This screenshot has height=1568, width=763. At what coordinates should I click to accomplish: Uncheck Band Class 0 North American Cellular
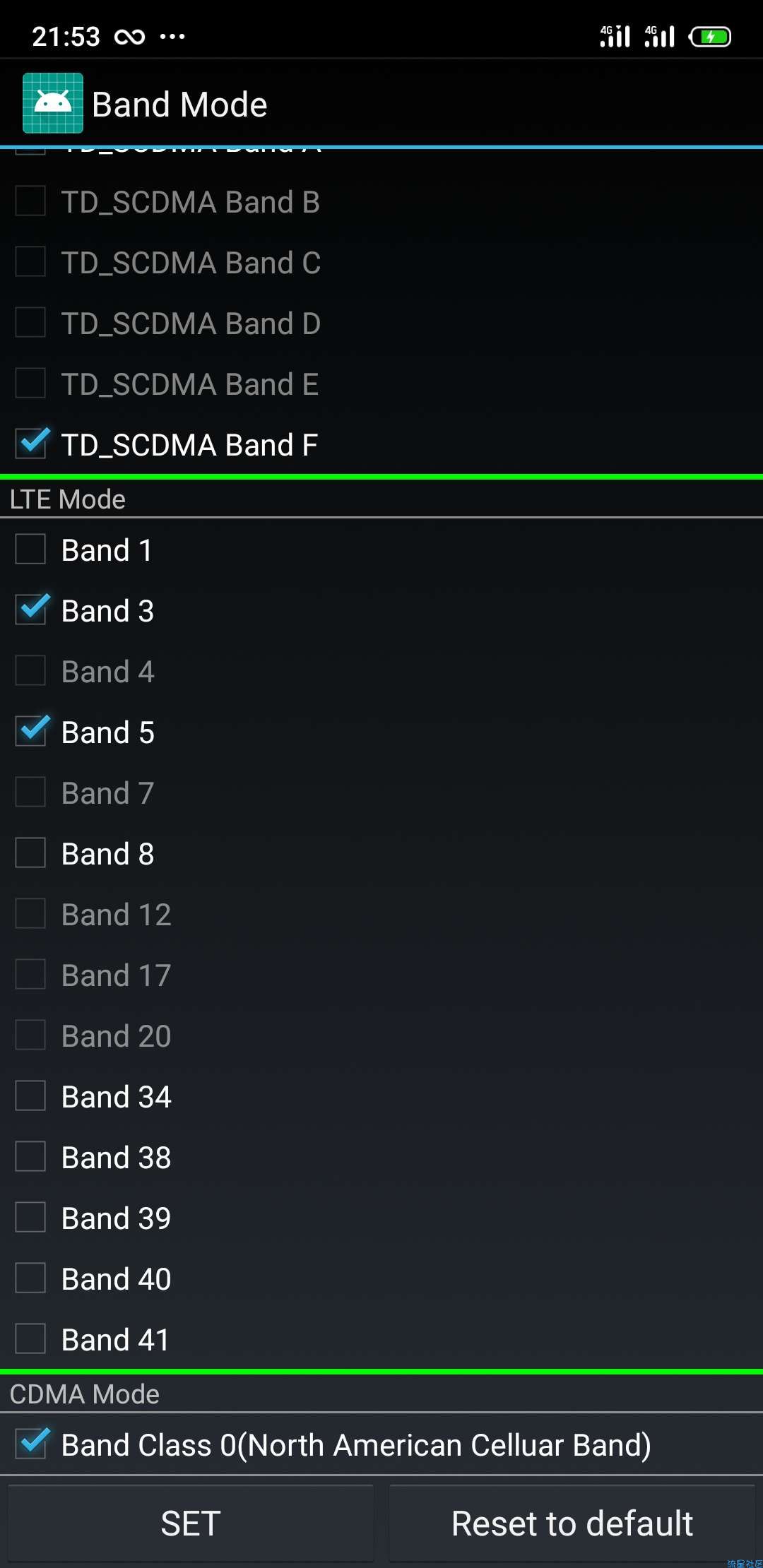(x=31, y=1444)
